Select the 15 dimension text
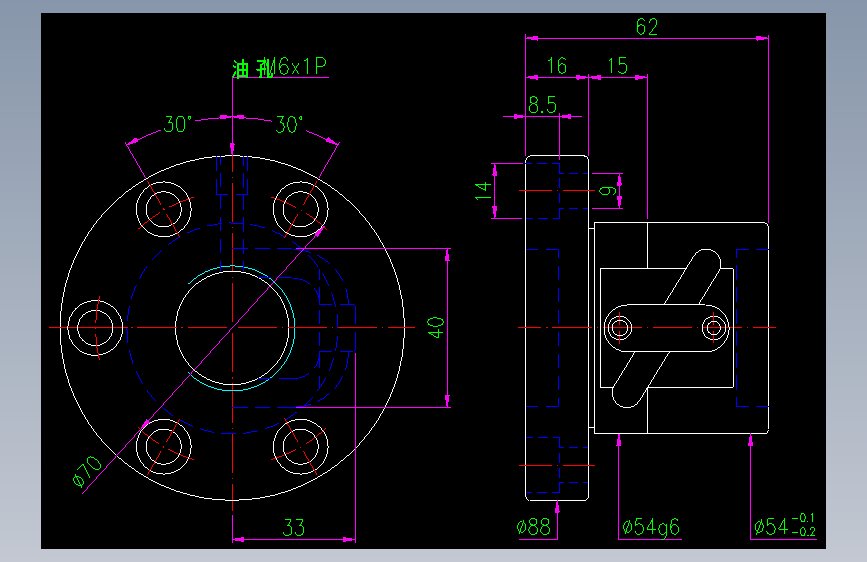 click(x=618, y=66)
